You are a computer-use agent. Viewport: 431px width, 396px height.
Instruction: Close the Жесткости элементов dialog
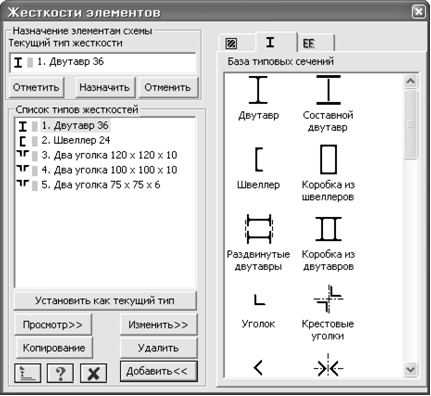pyautogui.click(x=418, y=12)
